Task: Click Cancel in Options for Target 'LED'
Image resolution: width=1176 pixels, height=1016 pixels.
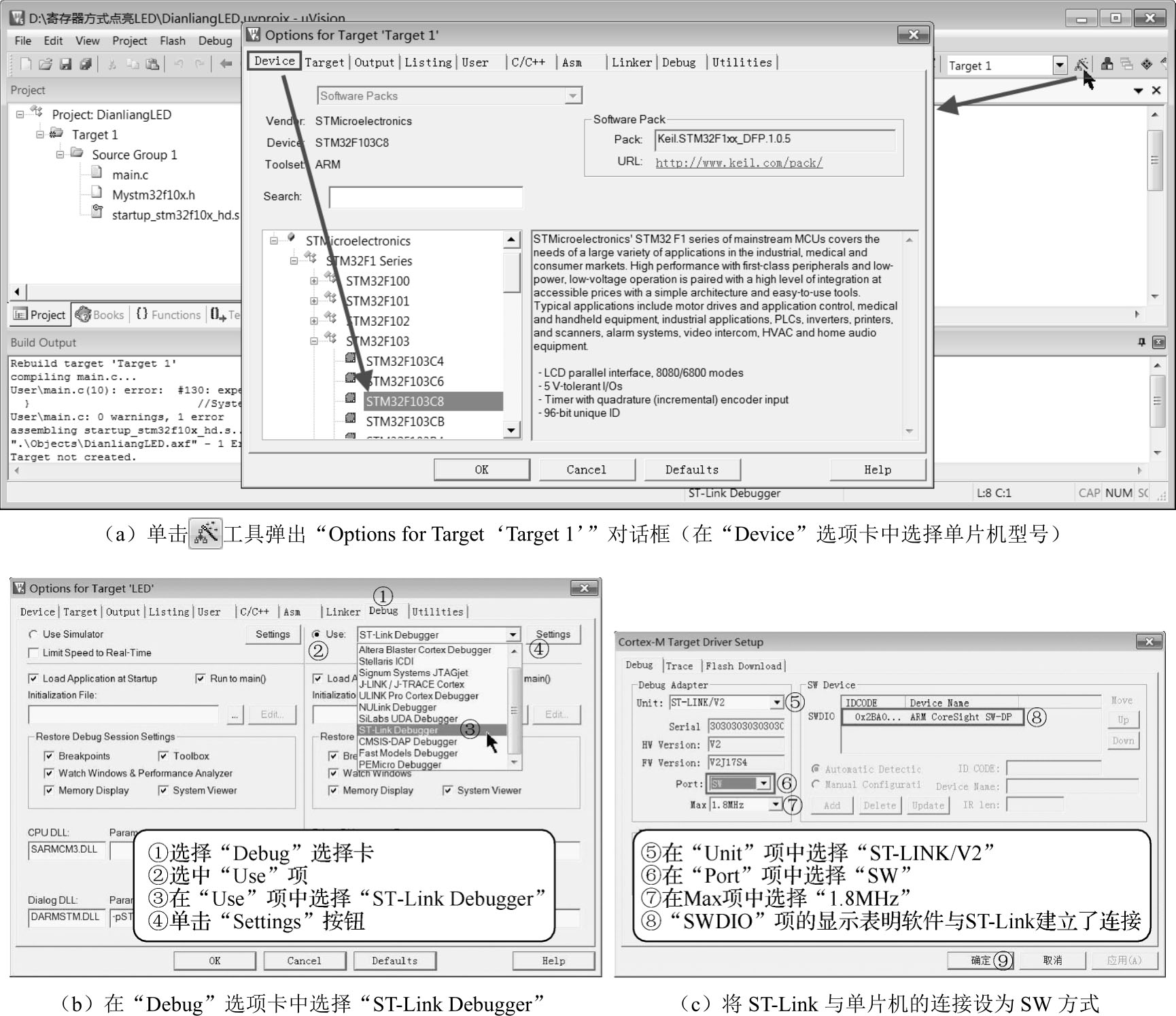Action: click(304, 961)
